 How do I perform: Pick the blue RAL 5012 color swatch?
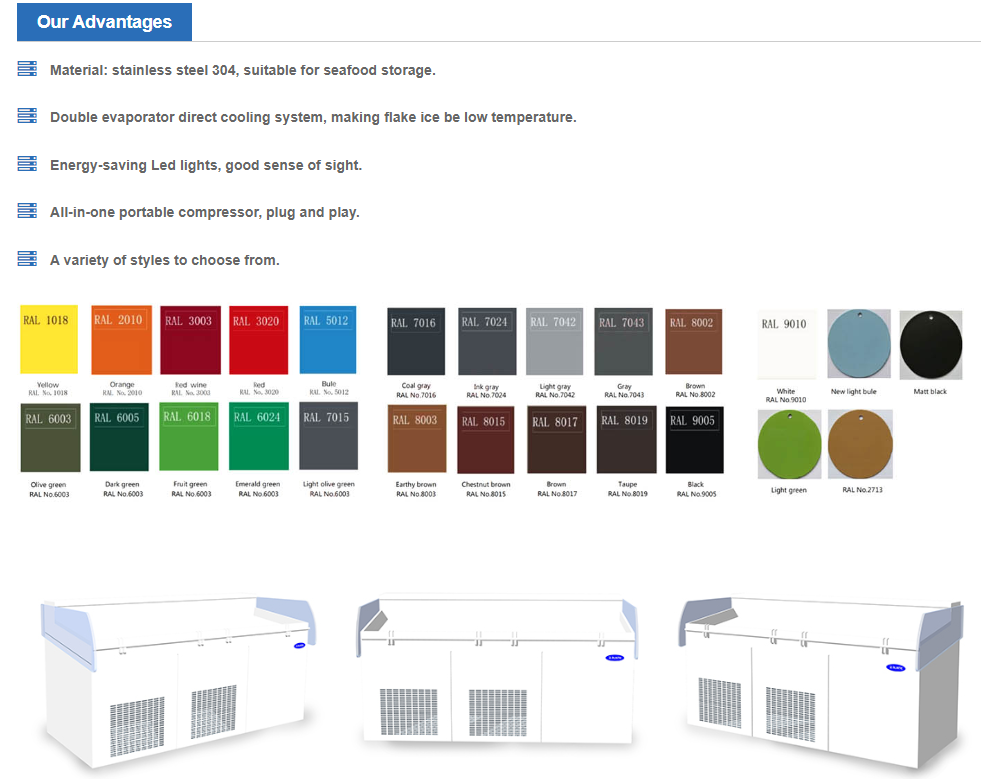328,341
